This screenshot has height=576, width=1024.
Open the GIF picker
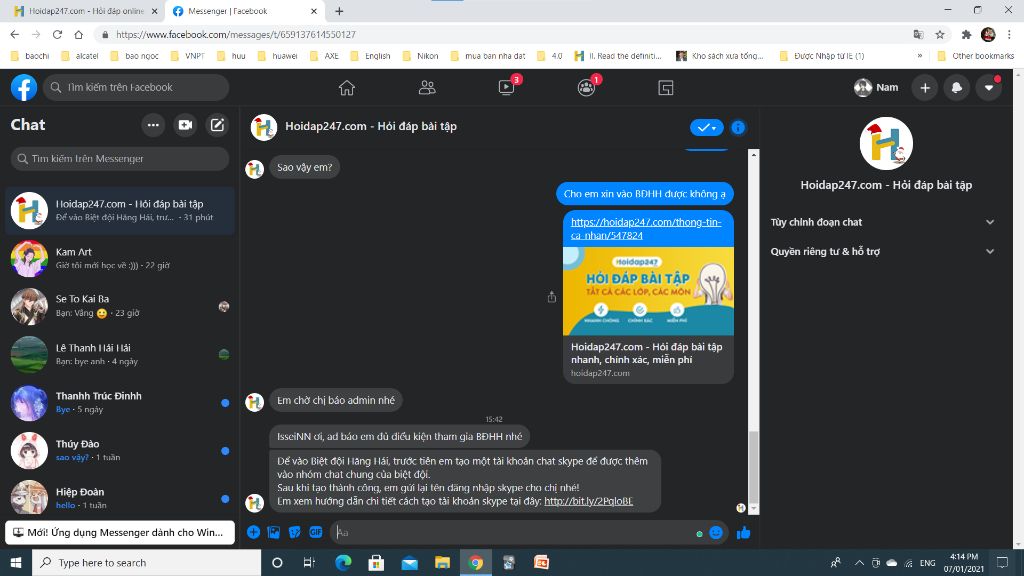pyautogui.click(x=315, y=532)
